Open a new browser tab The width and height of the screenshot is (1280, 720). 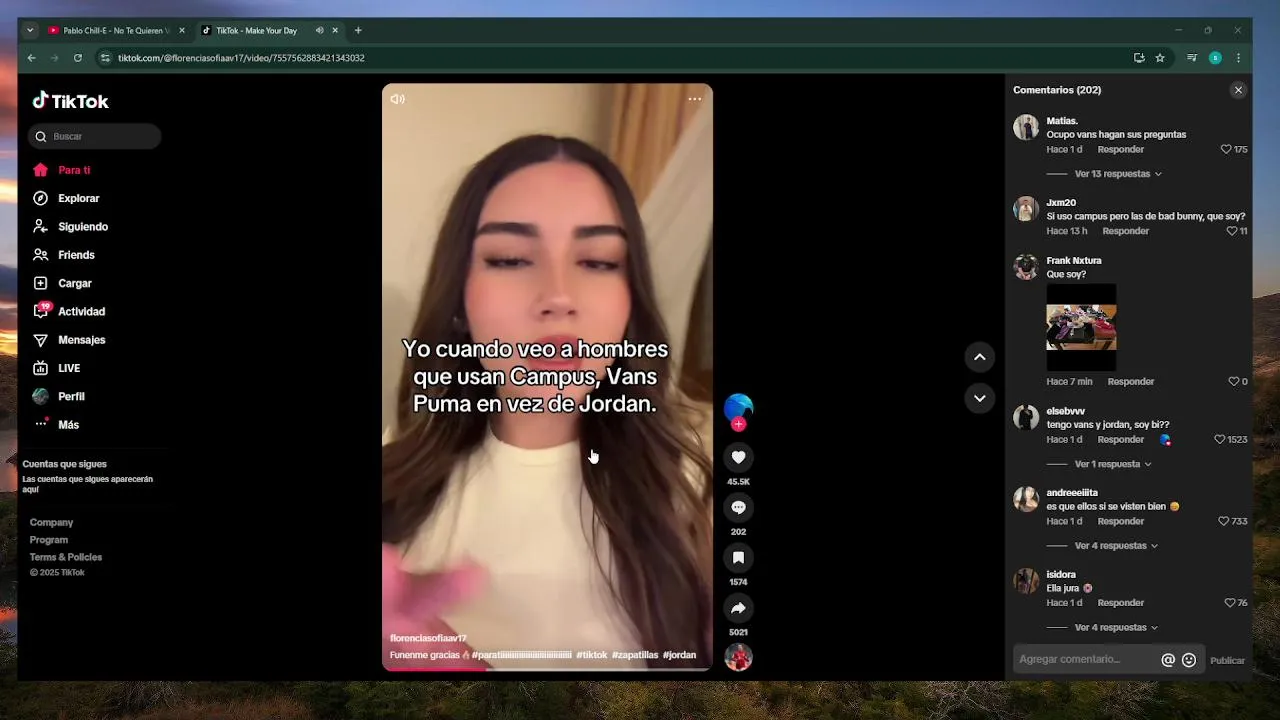point(358,31)
